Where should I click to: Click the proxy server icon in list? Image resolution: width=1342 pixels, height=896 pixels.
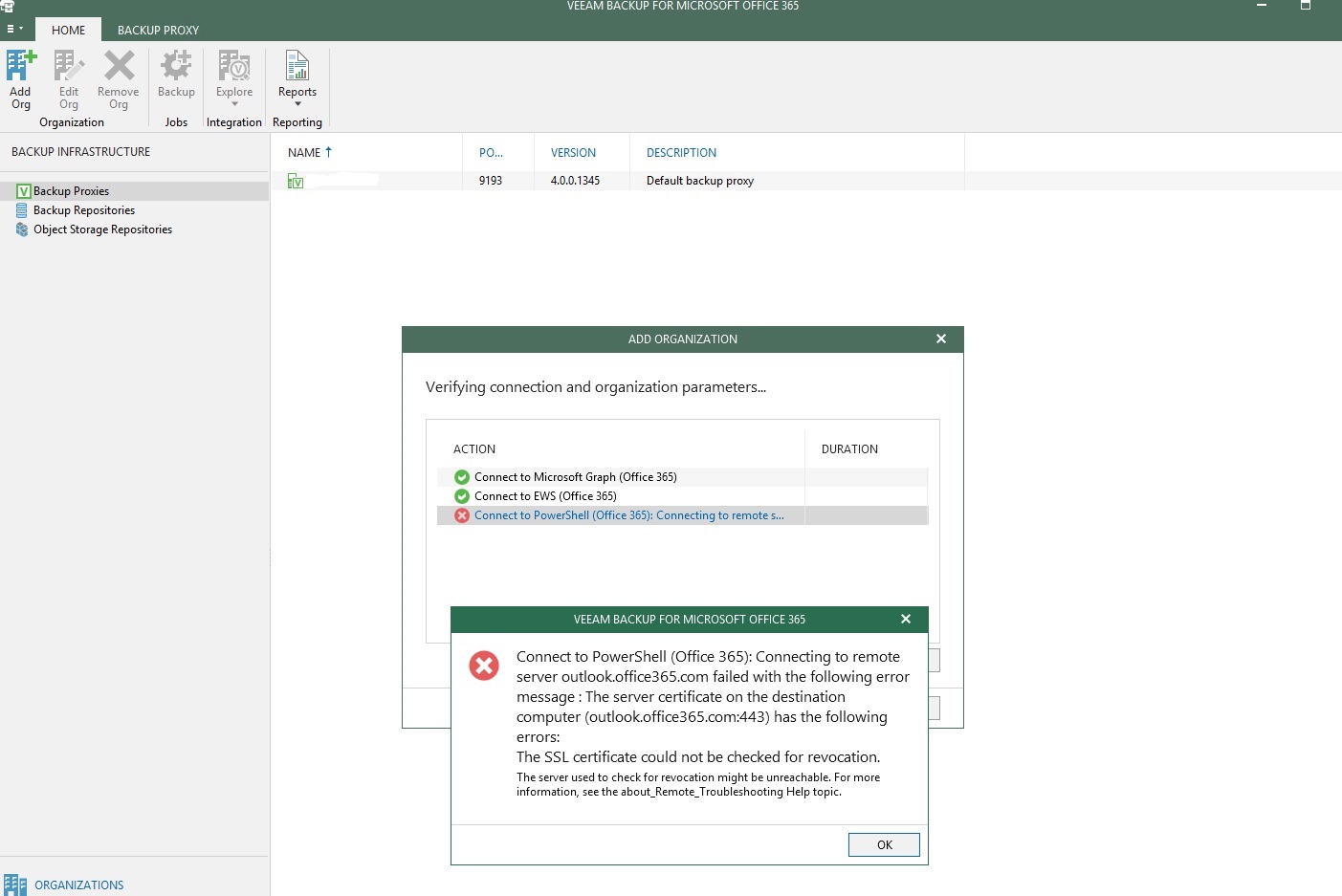[296, 181]
